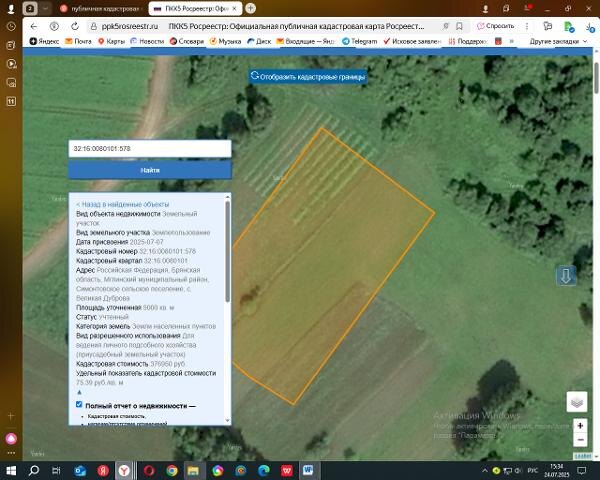
Task: Show hidden tray icons chevron on taskbar
Action: (x=485, y=470)
